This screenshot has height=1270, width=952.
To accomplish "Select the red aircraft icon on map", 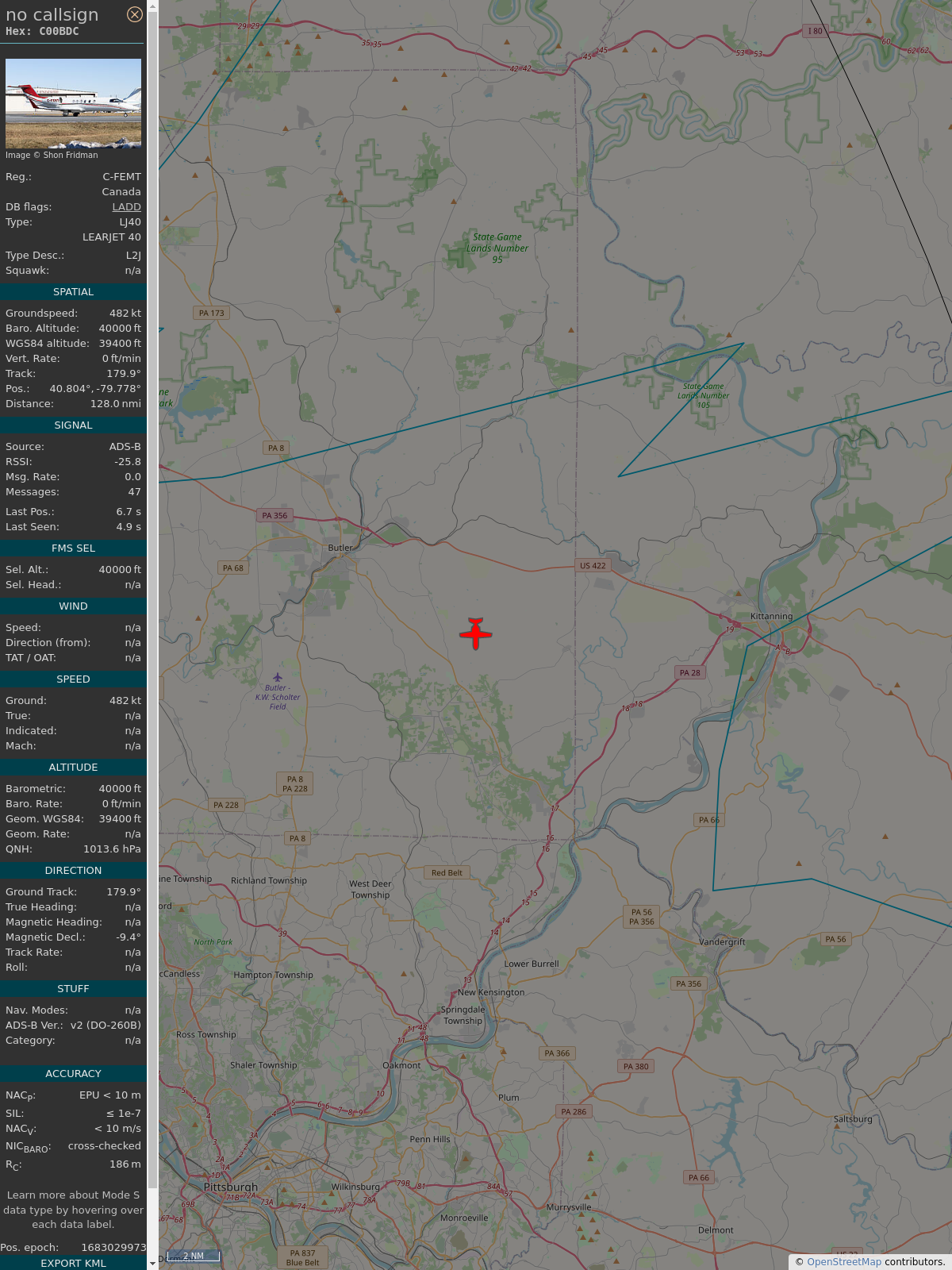I will point(476,633).
